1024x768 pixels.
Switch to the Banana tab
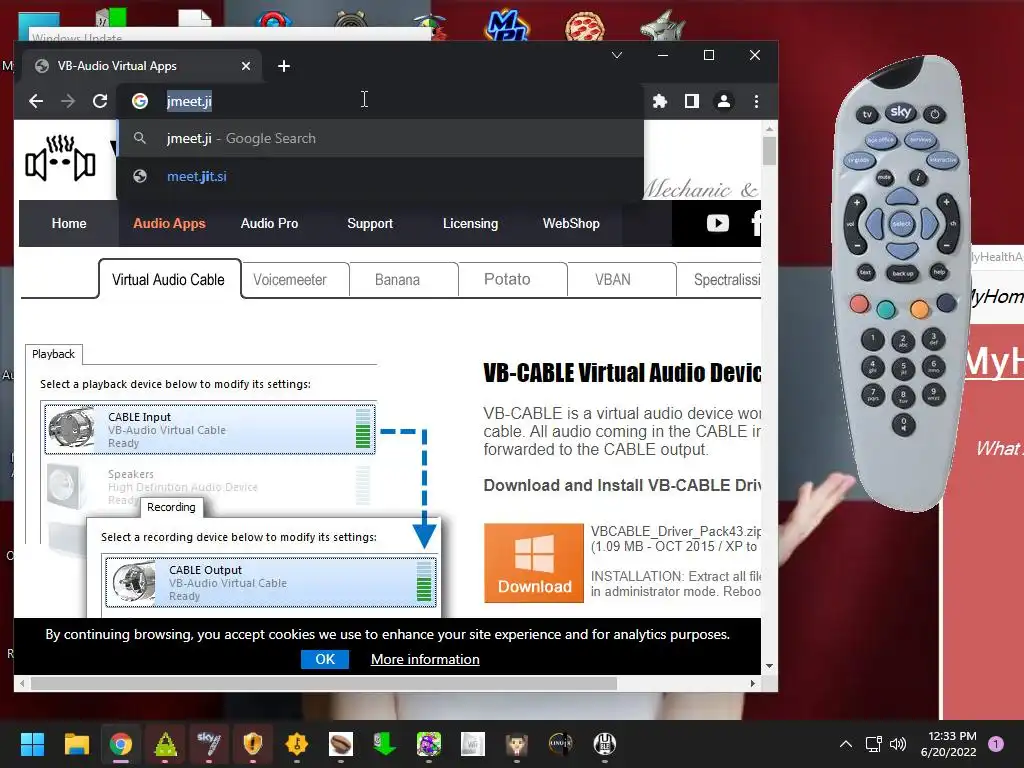coord(397,280)
